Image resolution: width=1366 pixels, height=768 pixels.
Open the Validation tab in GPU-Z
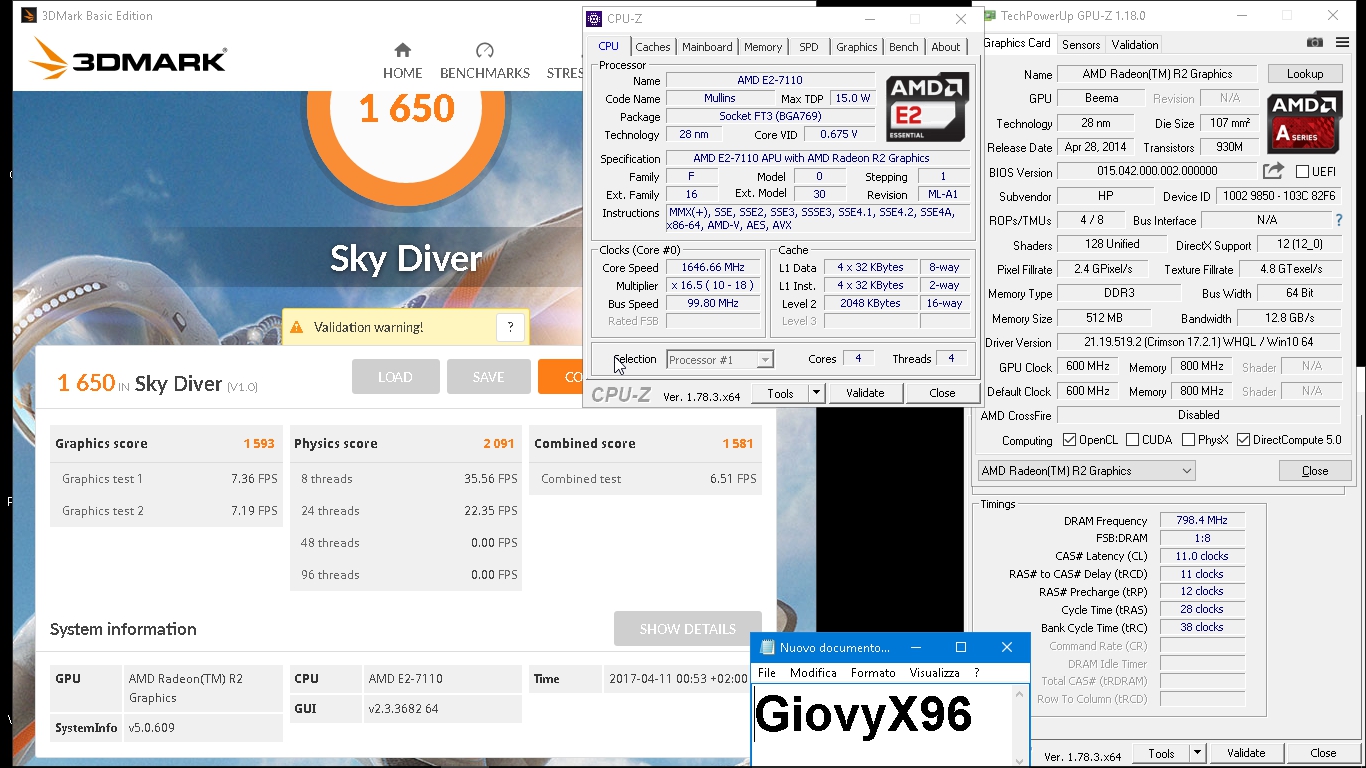[1135, 45]
